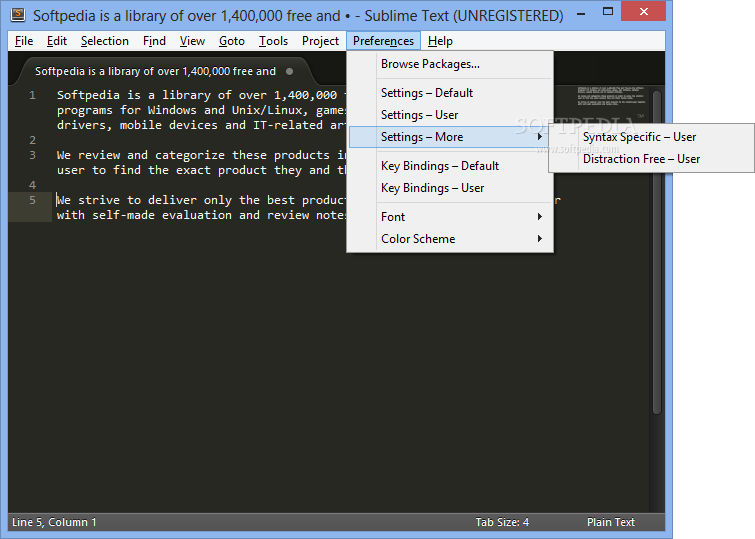Open the Goto menu
Screen dimensions: 755x539
point(232,41)
